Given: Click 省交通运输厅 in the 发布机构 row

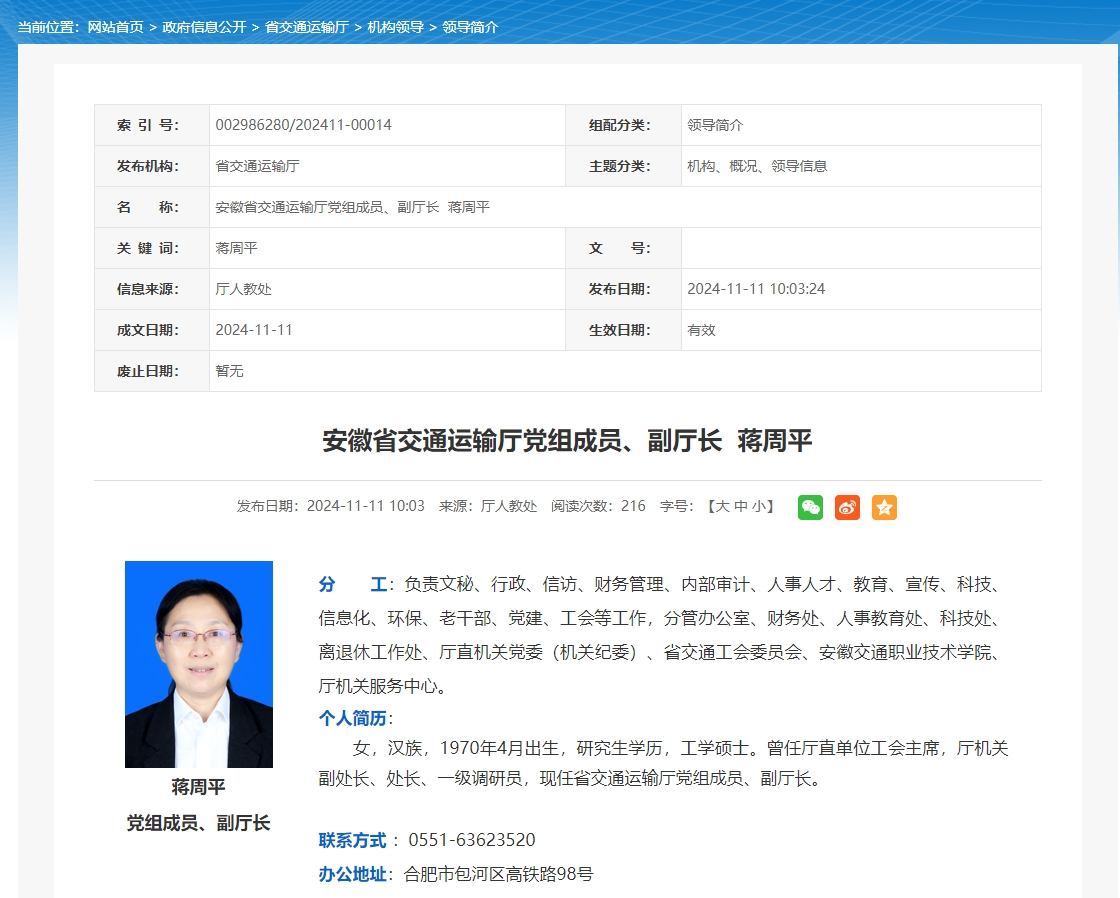Looking at the screenshot, I should coord(257,166).
